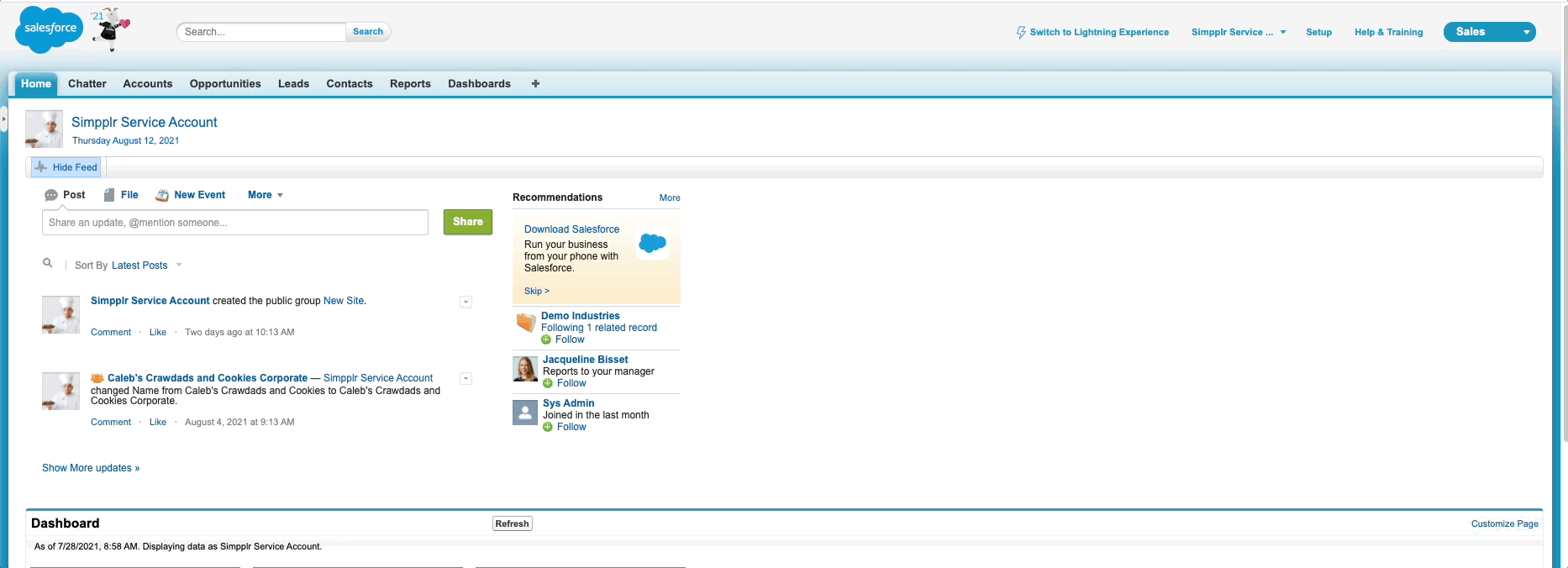
Task: Click the Demo Industries folder icon
Action: [526, 322]
